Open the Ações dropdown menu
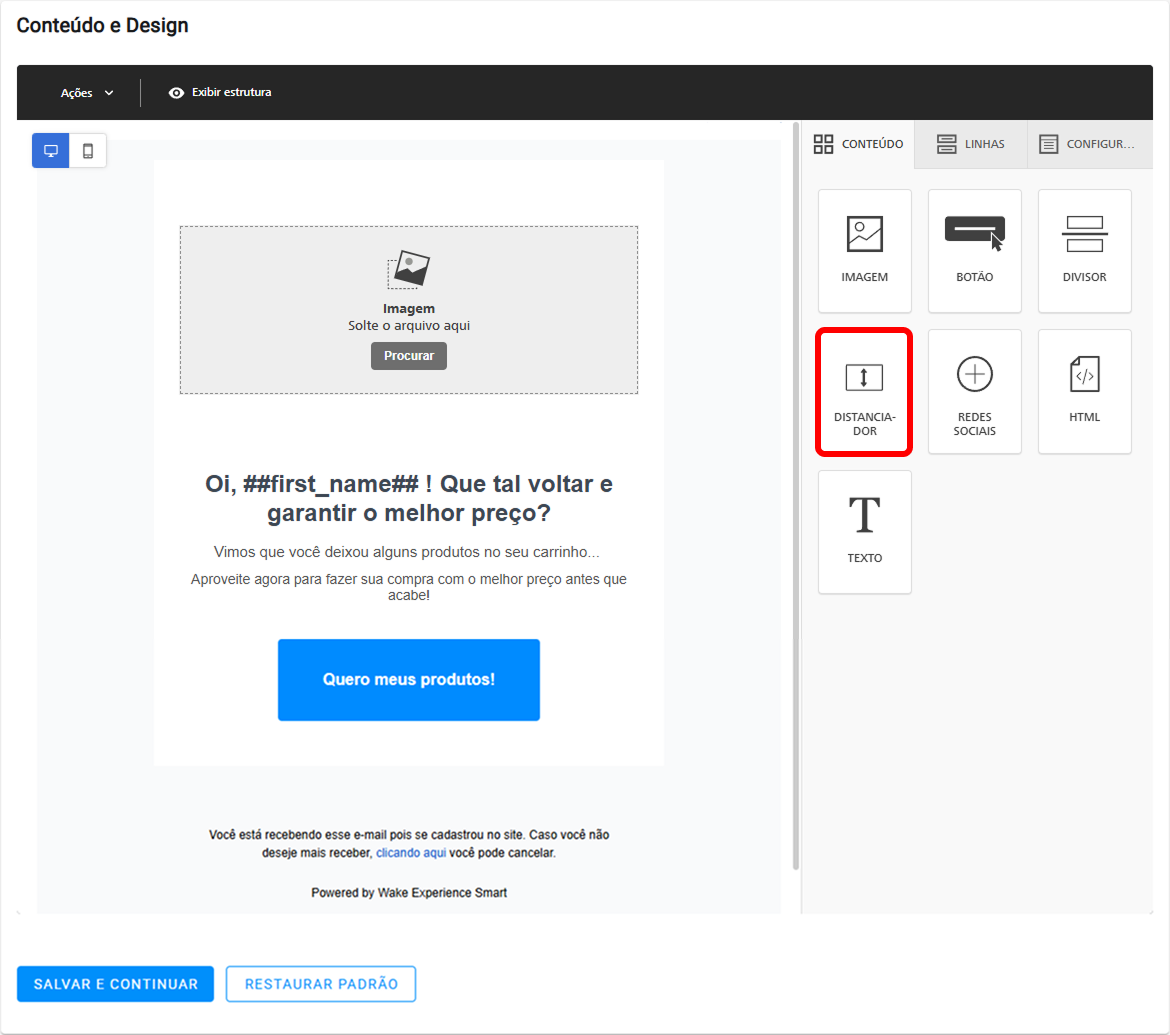Viewport: 1170px width, 1035px height. [87, 93]
